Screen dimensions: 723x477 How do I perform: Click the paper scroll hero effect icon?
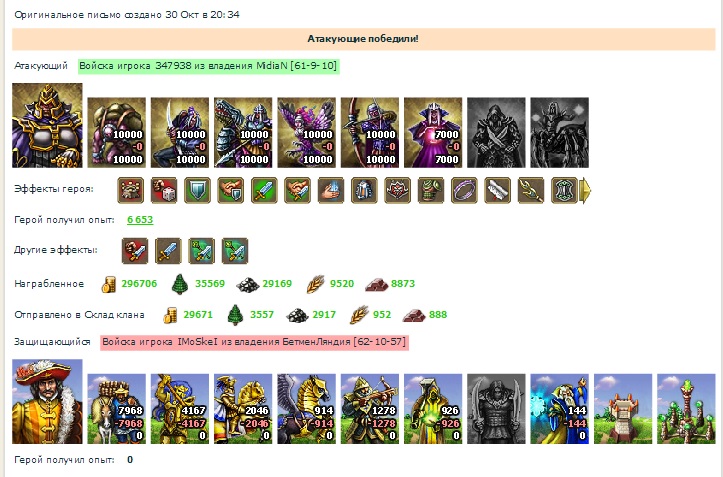[x=497, y=190]
